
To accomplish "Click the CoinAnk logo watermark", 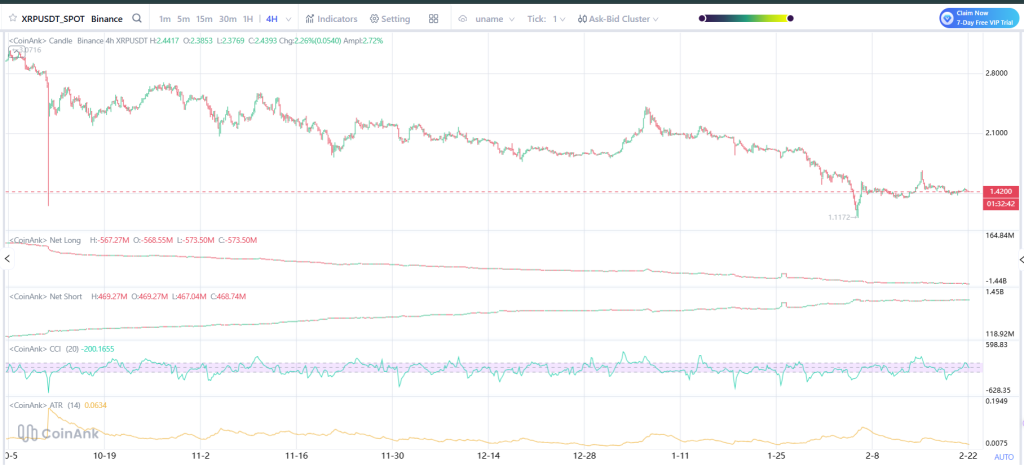I will 55,433.
